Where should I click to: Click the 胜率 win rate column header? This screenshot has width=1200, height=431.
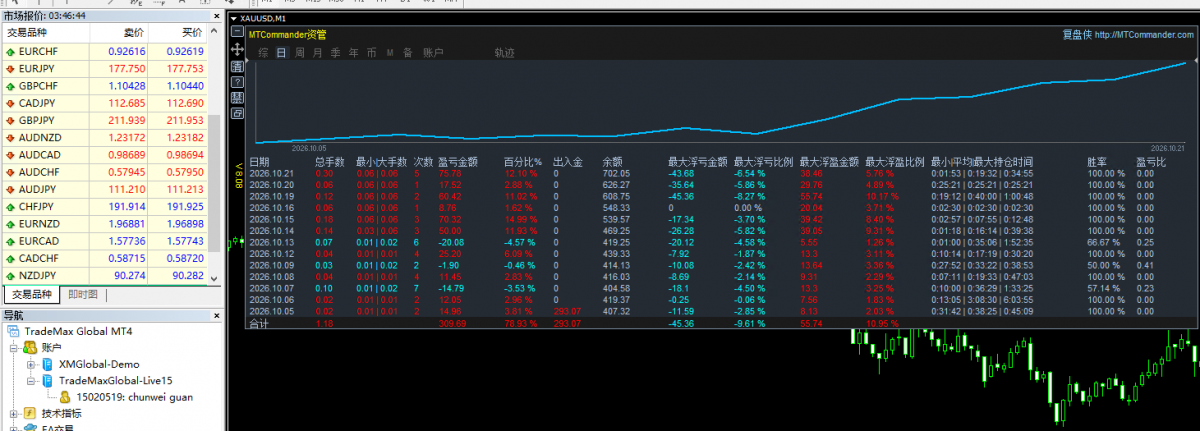pos(1097,162)
